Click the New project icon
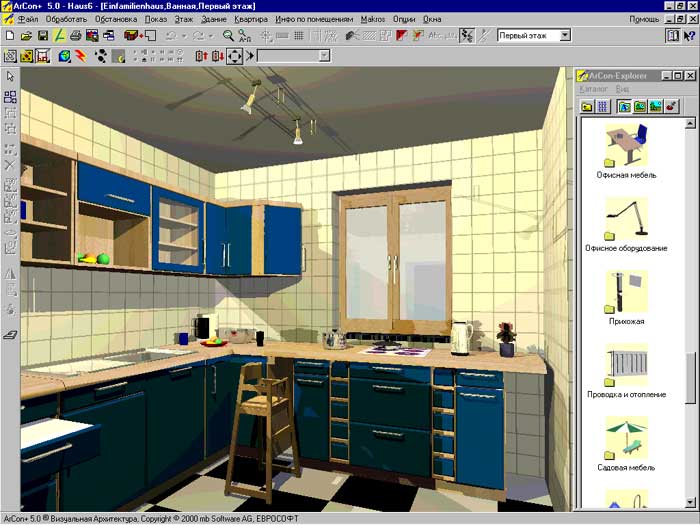Image resolution: width=700 pixels, height=525 pixels. pos(10,35)
